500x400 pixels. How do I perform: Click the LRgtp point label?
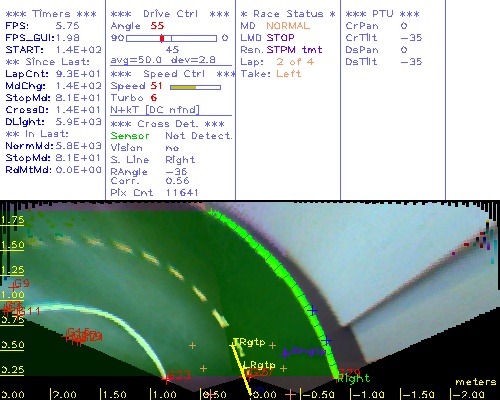click(x=259, y=365)
